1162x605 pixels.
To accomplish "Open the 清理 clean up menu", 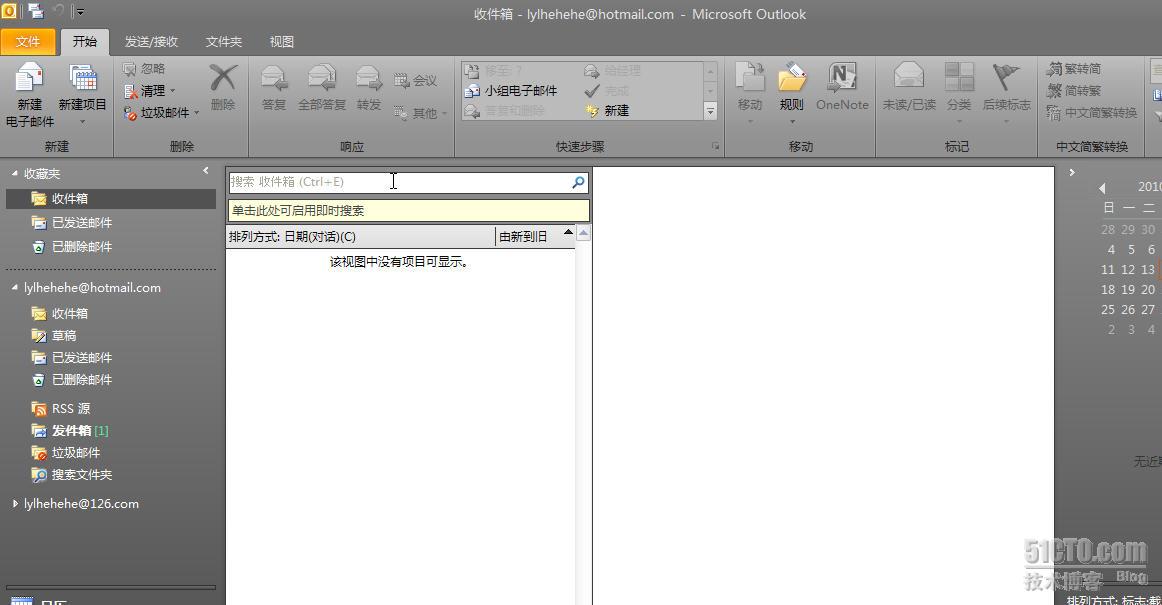I will click(x=150, y=90).
